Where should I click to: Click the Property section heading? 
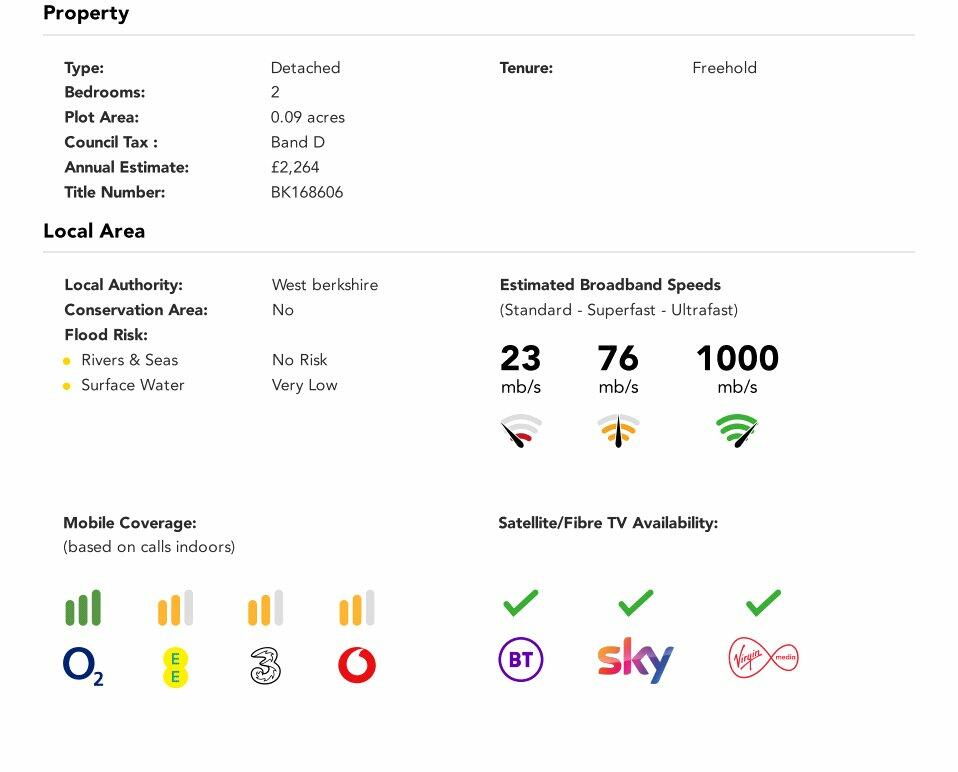click(86, 14)
